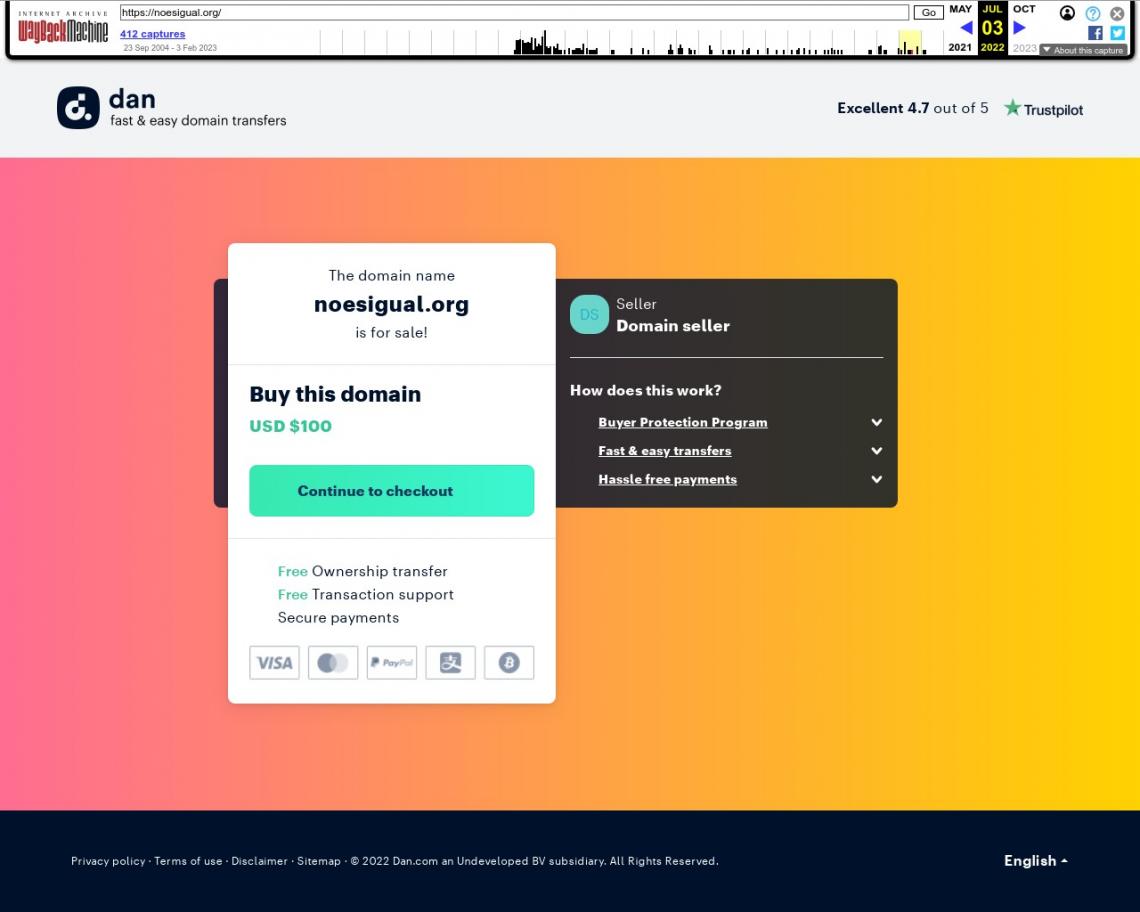Click the dan logo icon

79,108
